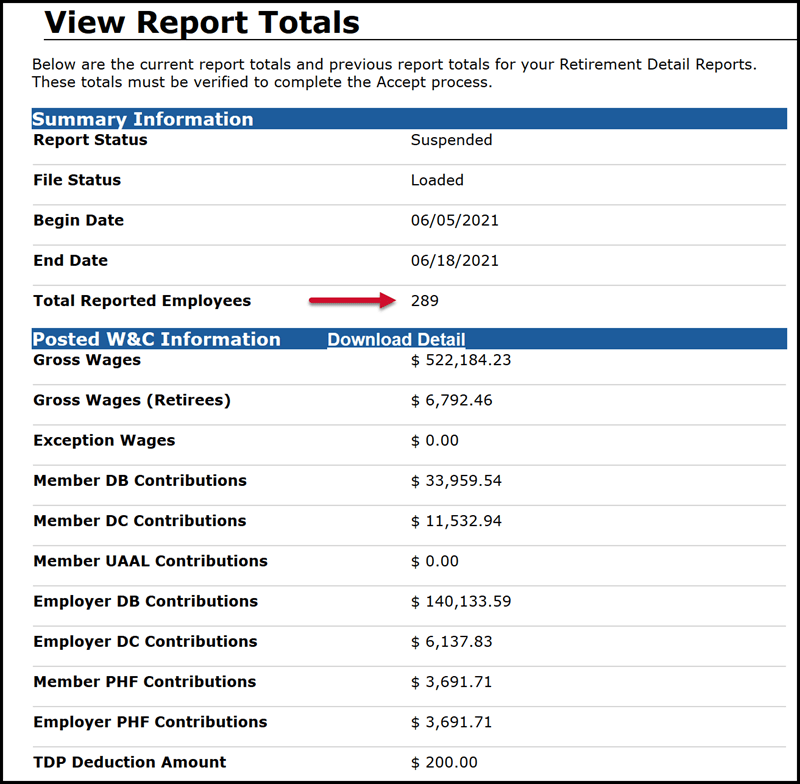This screenshot has height=784, width=800.
Task: Click the Employer PHF Contributions label
Action: click(150, 721)
